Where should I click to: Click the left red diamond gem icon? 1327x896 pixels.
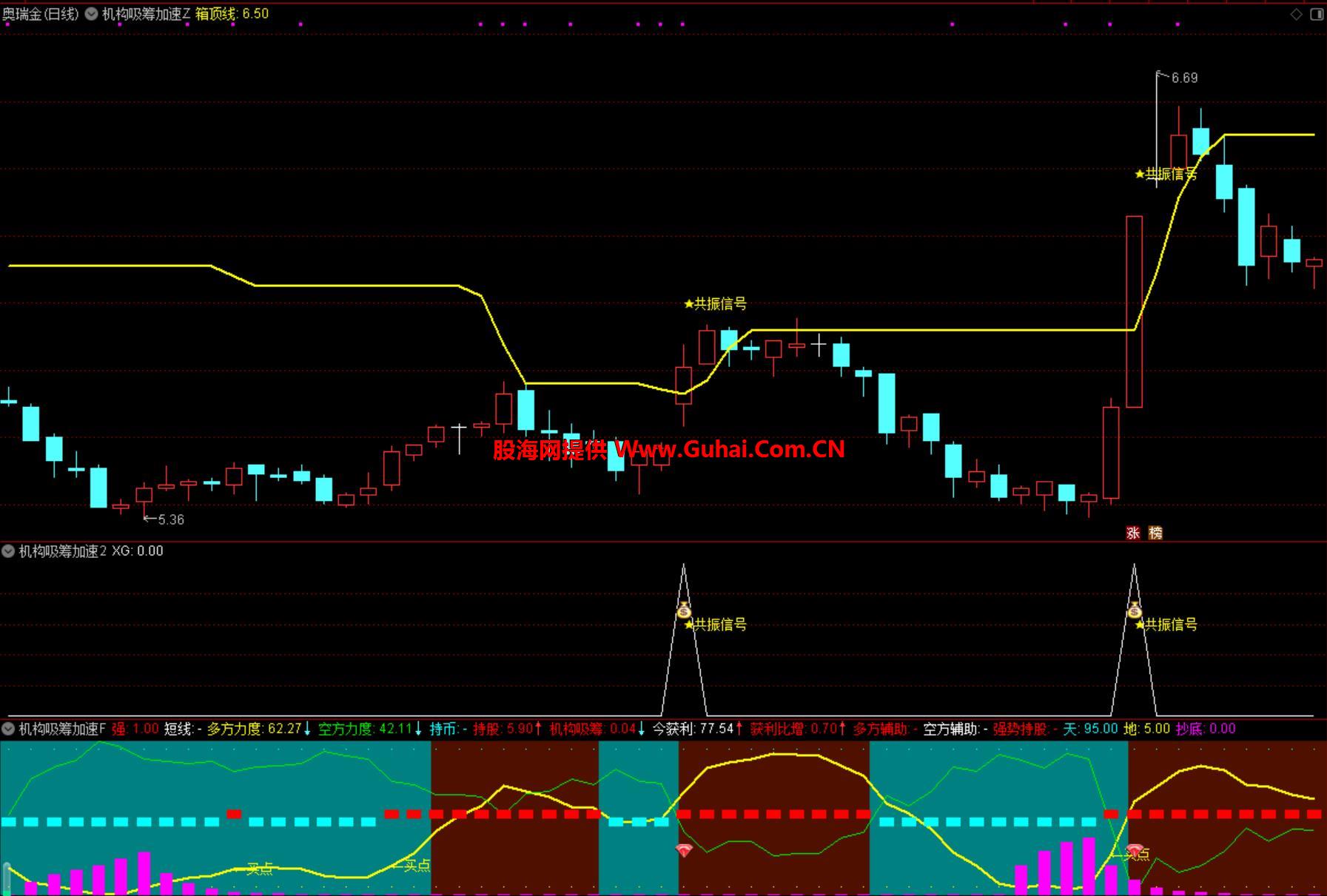click(x=685, y=851)
